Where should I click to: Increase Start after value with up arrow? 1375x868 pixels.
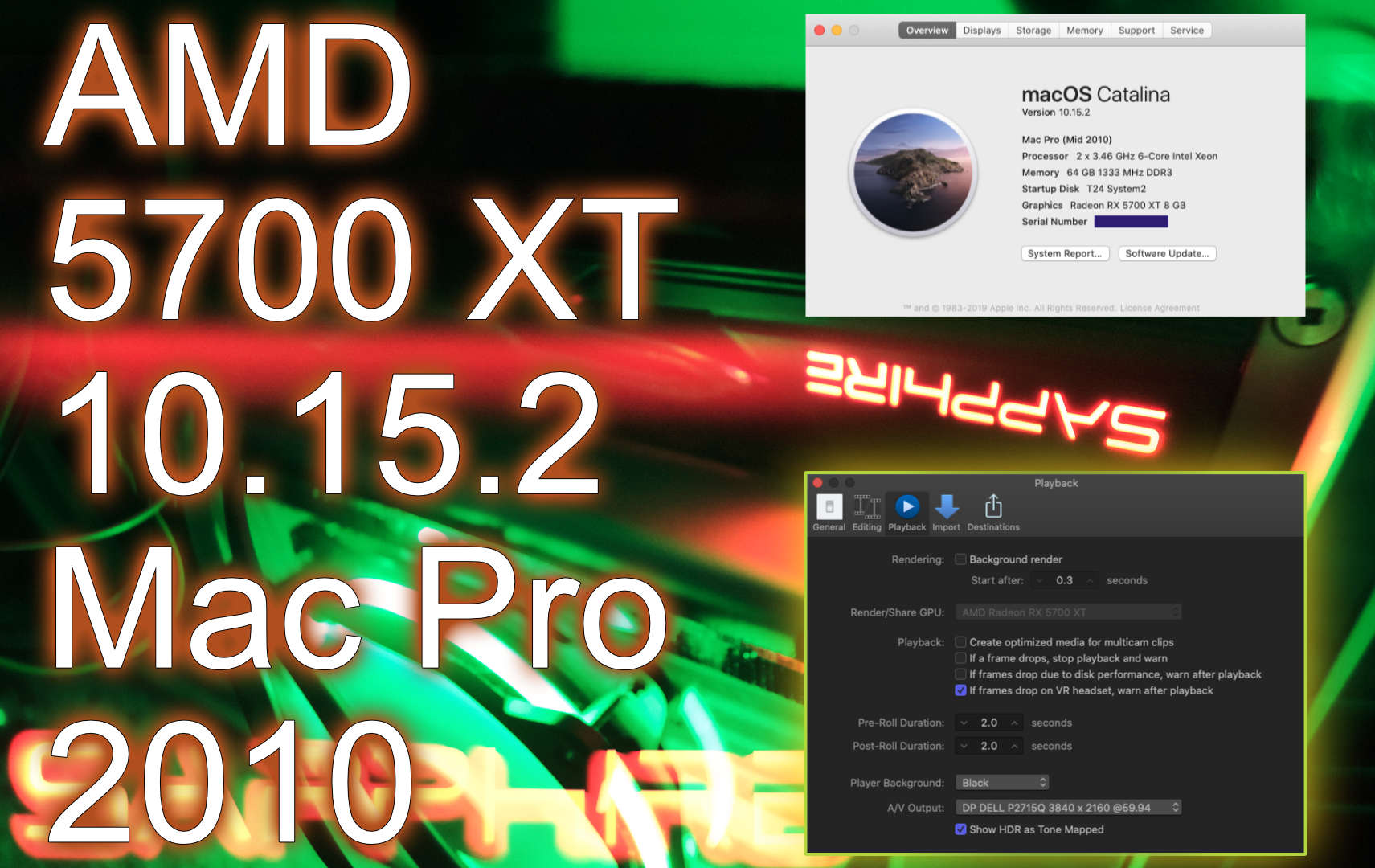pyautogui.click(x=1091, y=580)
